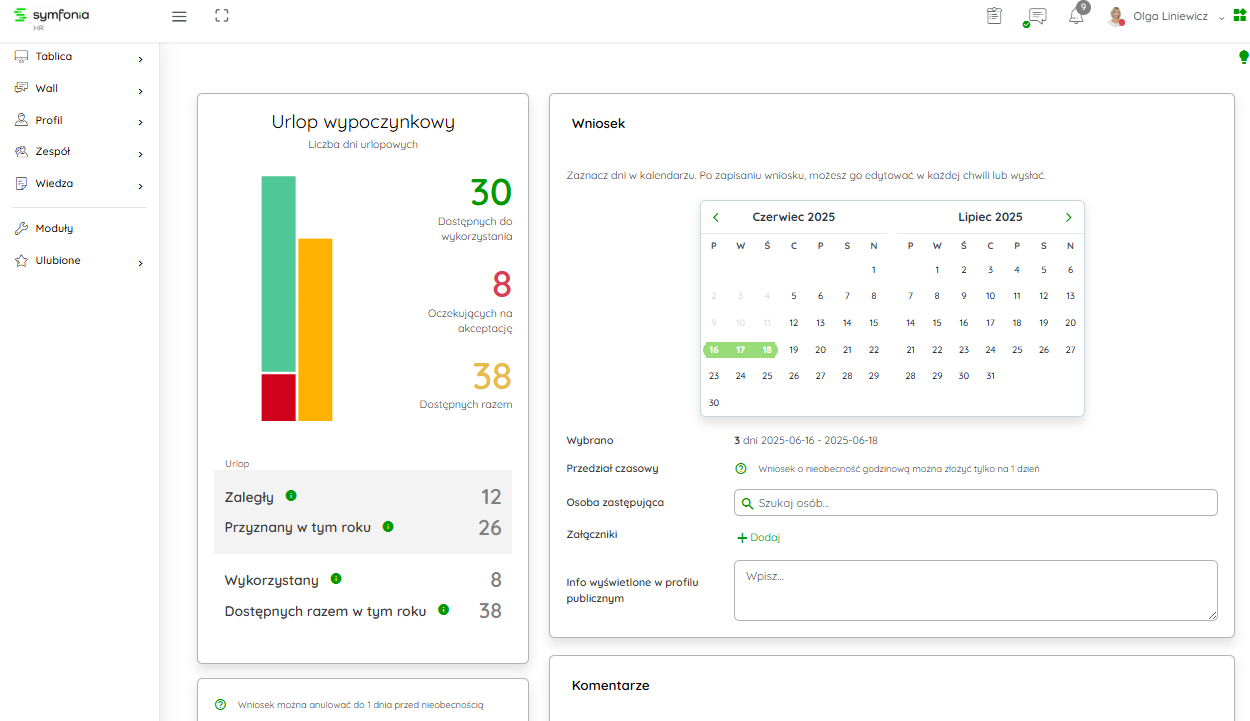This screenshot has width=1250, height=721.
Task: Expand the Zespół submenu
Action: pos(78,152)
